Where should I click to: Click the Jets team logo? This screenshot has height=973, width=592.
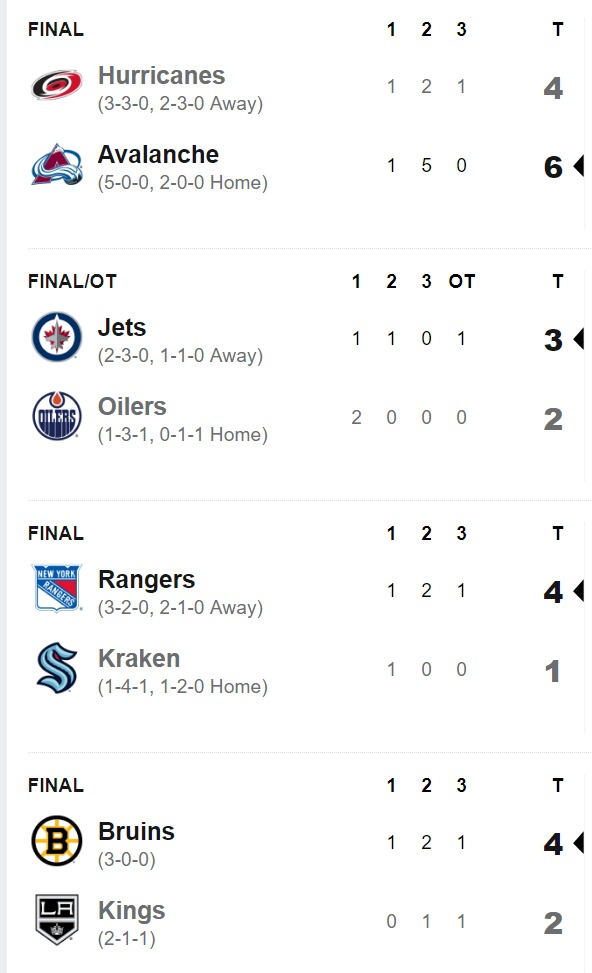(56, 337)
